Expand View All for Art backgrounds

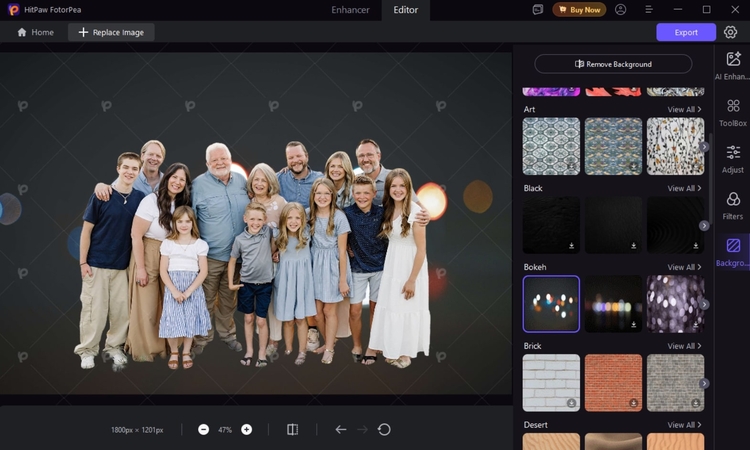point(684,109)
